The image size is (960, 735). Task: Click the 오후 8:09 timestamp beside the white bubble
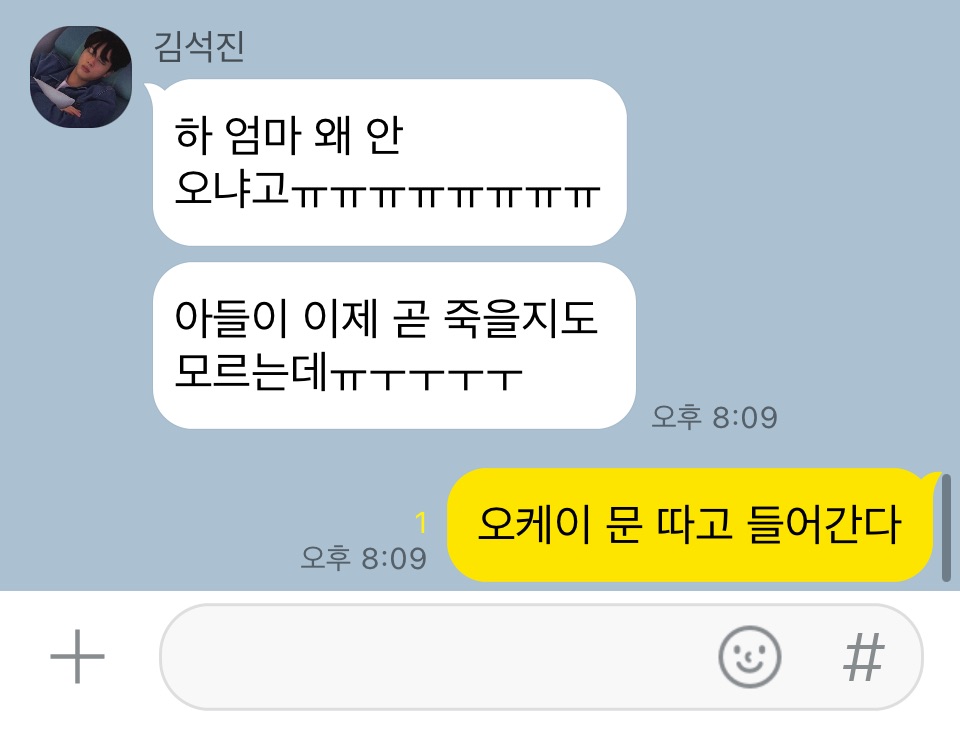click(x=714, y=417)
